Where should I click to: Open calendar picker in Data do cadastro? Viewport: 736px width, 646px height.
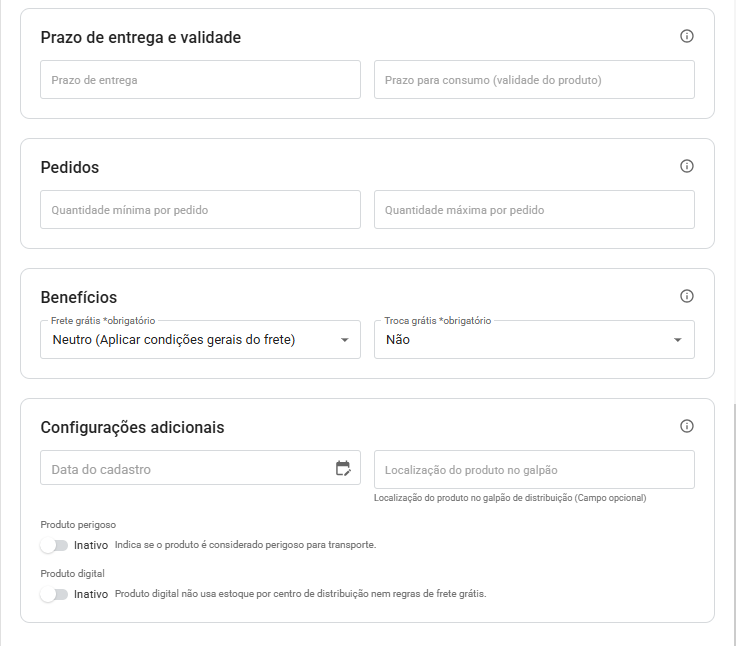(343, 468)
